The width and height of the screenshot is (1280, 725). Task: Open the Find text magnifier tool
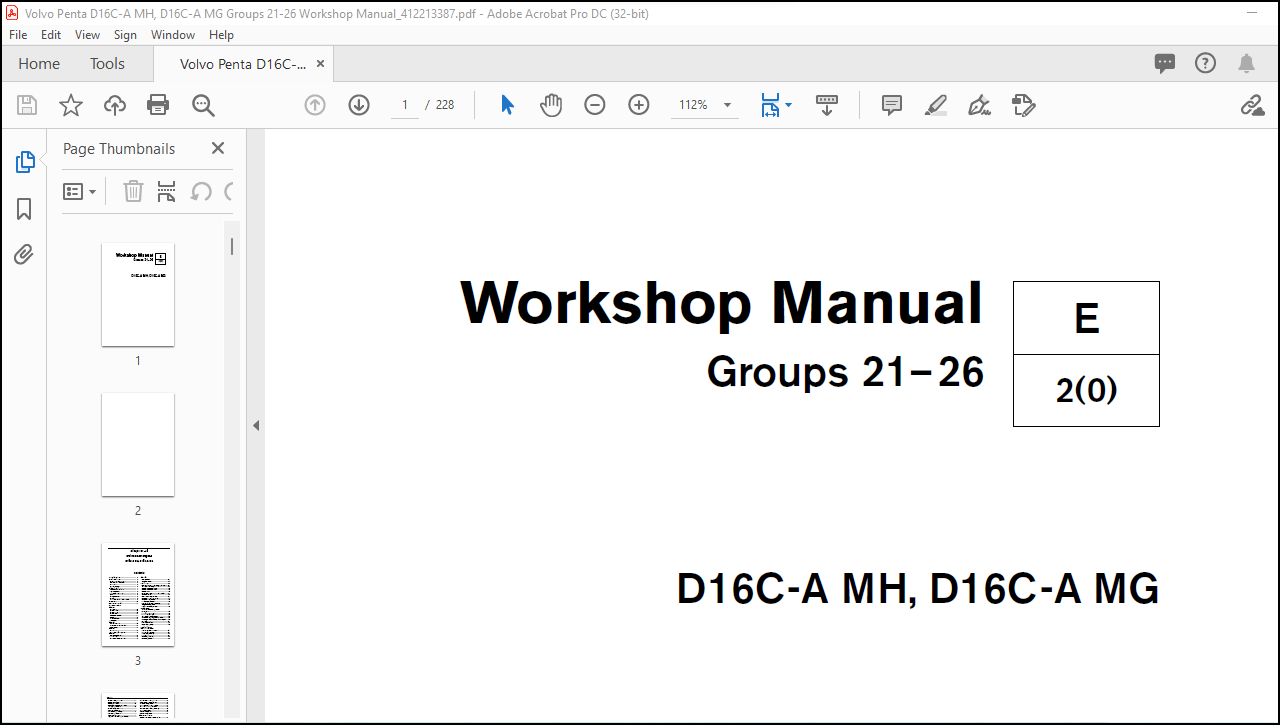[203, 105]
